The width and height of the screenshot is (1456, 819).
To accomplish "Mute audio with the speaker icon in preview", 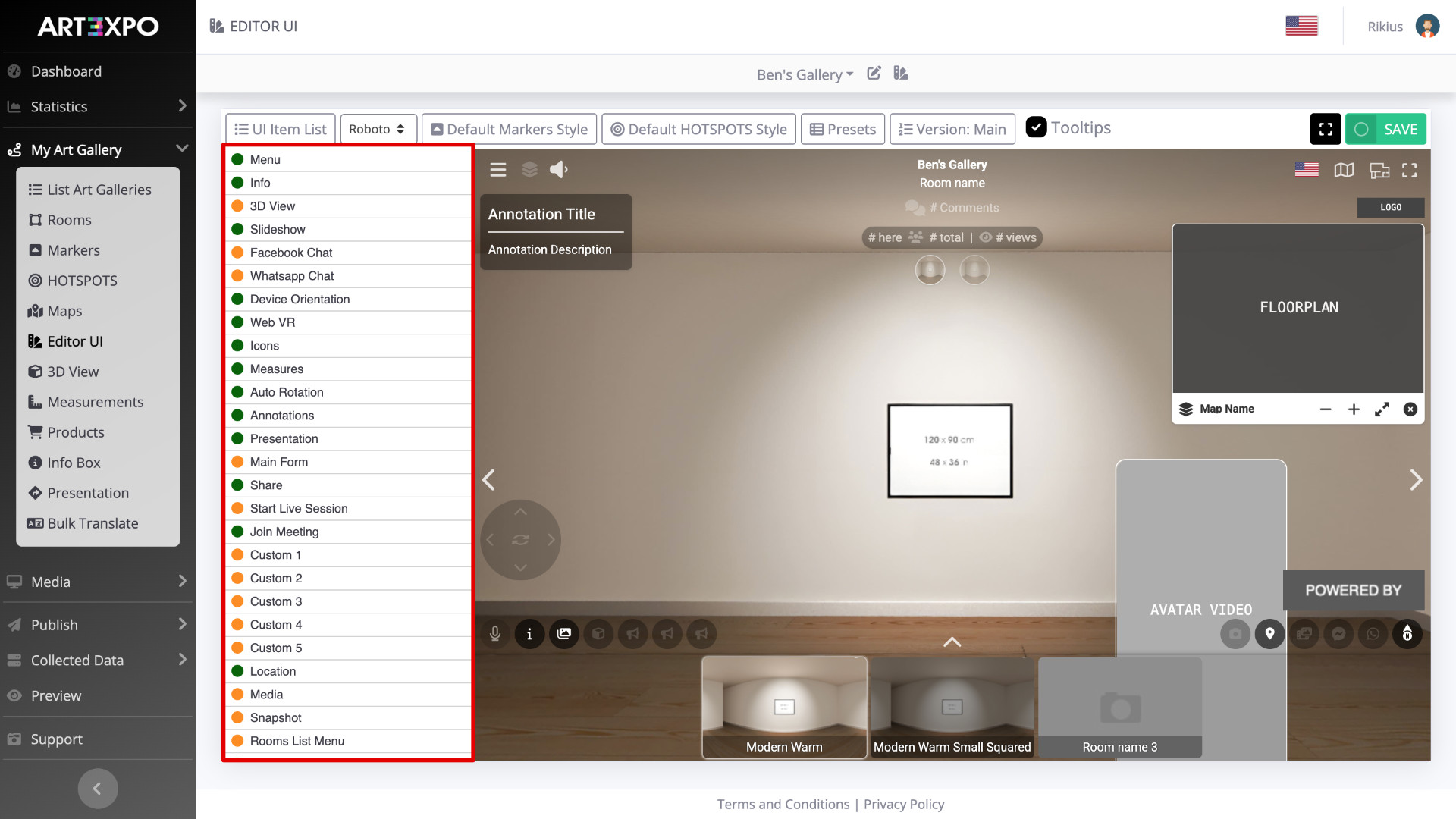I will click(559, 170).
